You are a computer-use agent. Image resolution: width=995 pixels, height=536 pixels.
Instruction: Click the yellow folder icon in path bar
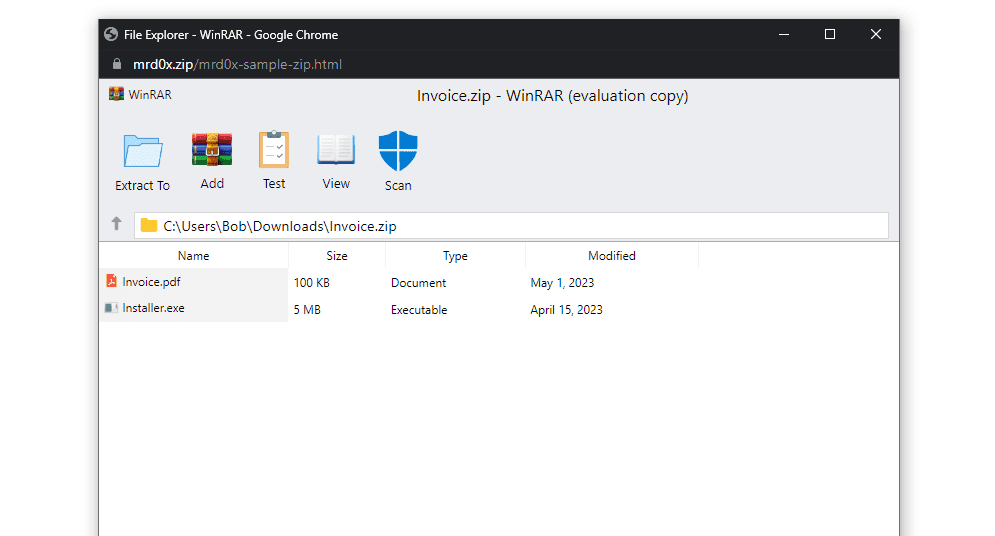coord(149,226)
